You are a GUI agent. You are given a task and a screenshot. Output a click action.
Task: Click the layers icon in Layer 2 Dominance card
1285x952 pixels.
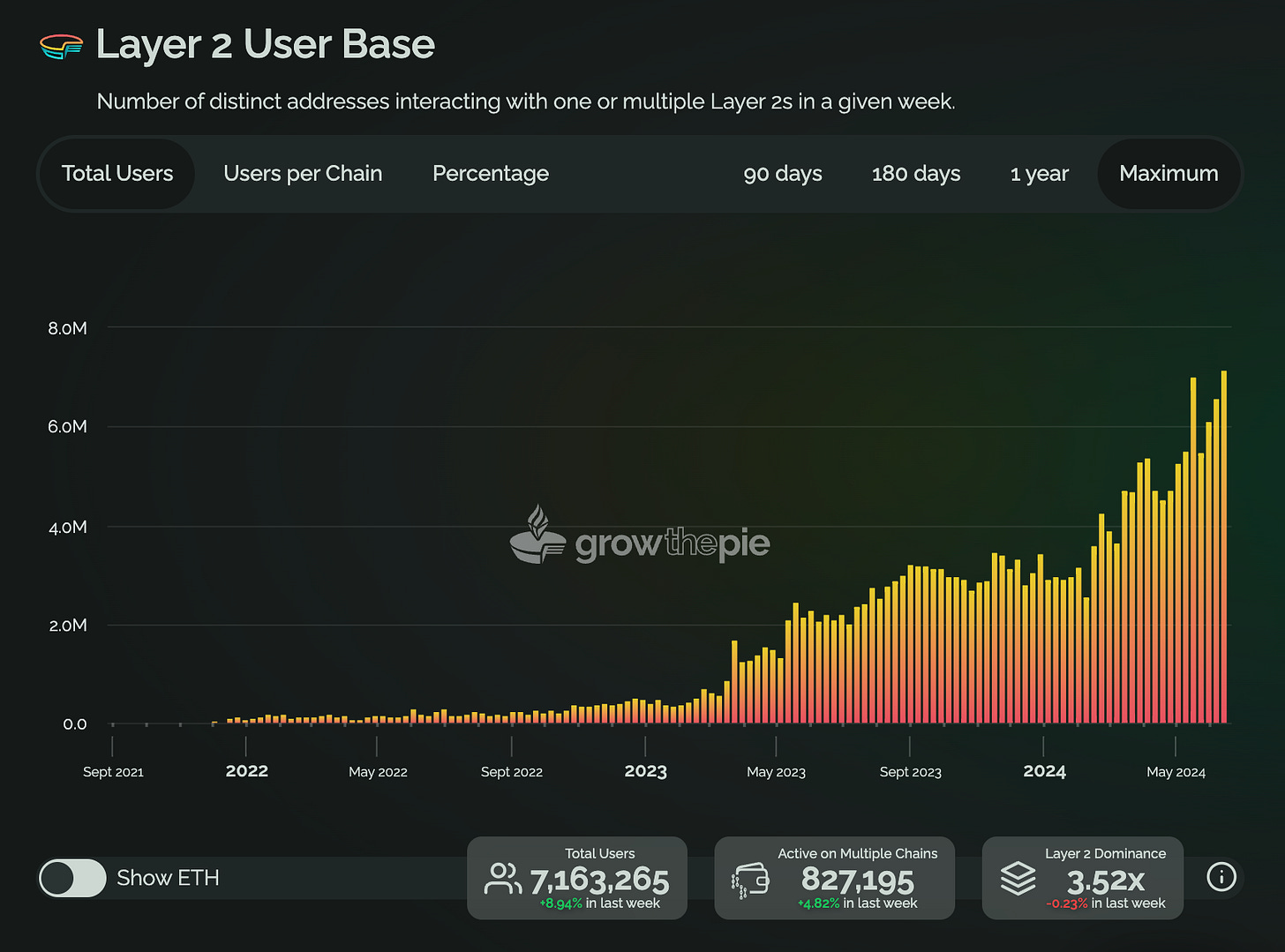1018,879
